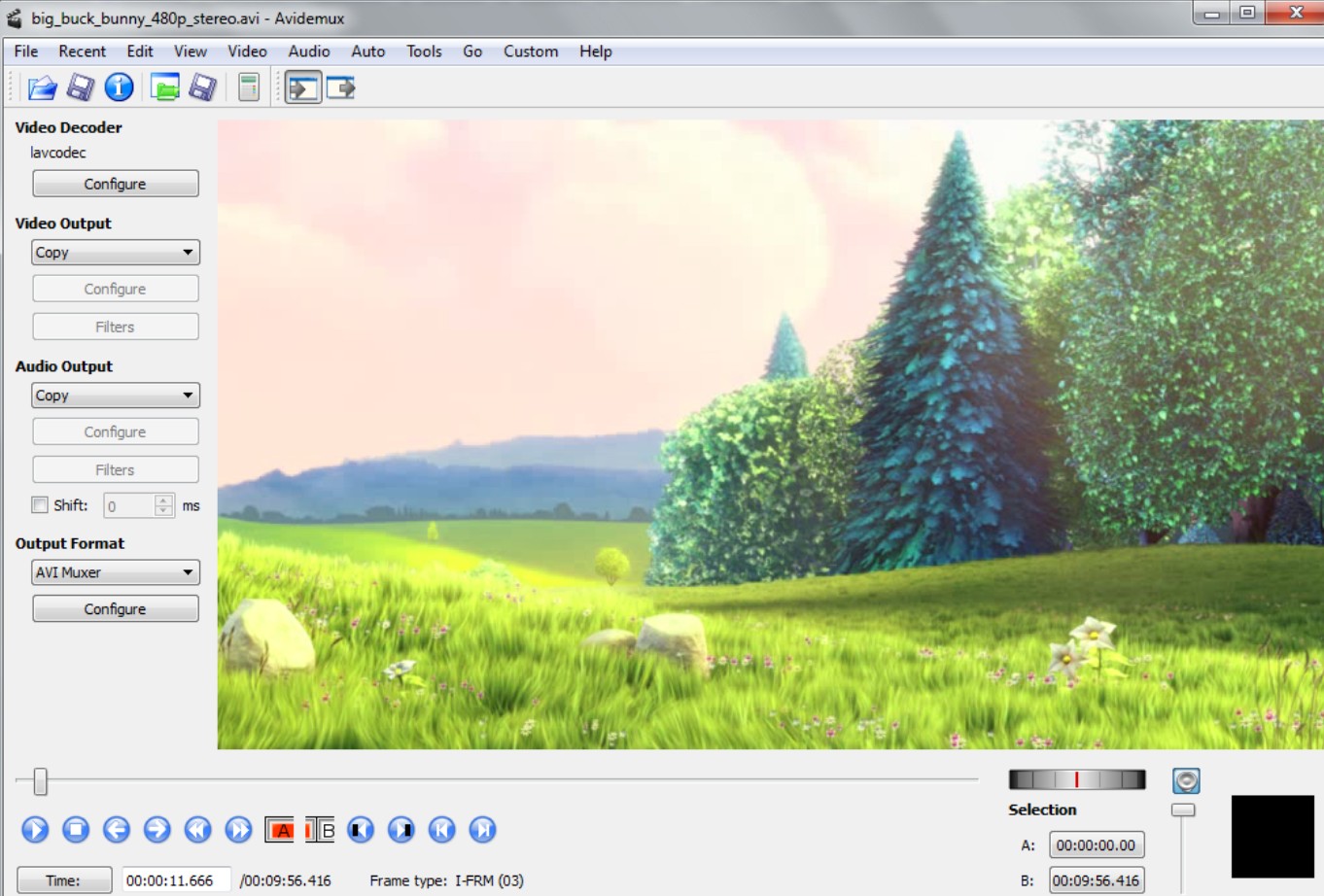Click the Frame type I-FRM label

(446, 880)
